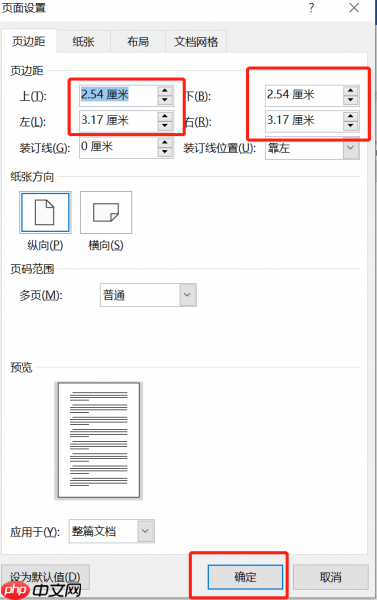The width and height of the screenshot is (377, 600).
Task: Click the top margin 上(T) input field
Action: [119, 95]
